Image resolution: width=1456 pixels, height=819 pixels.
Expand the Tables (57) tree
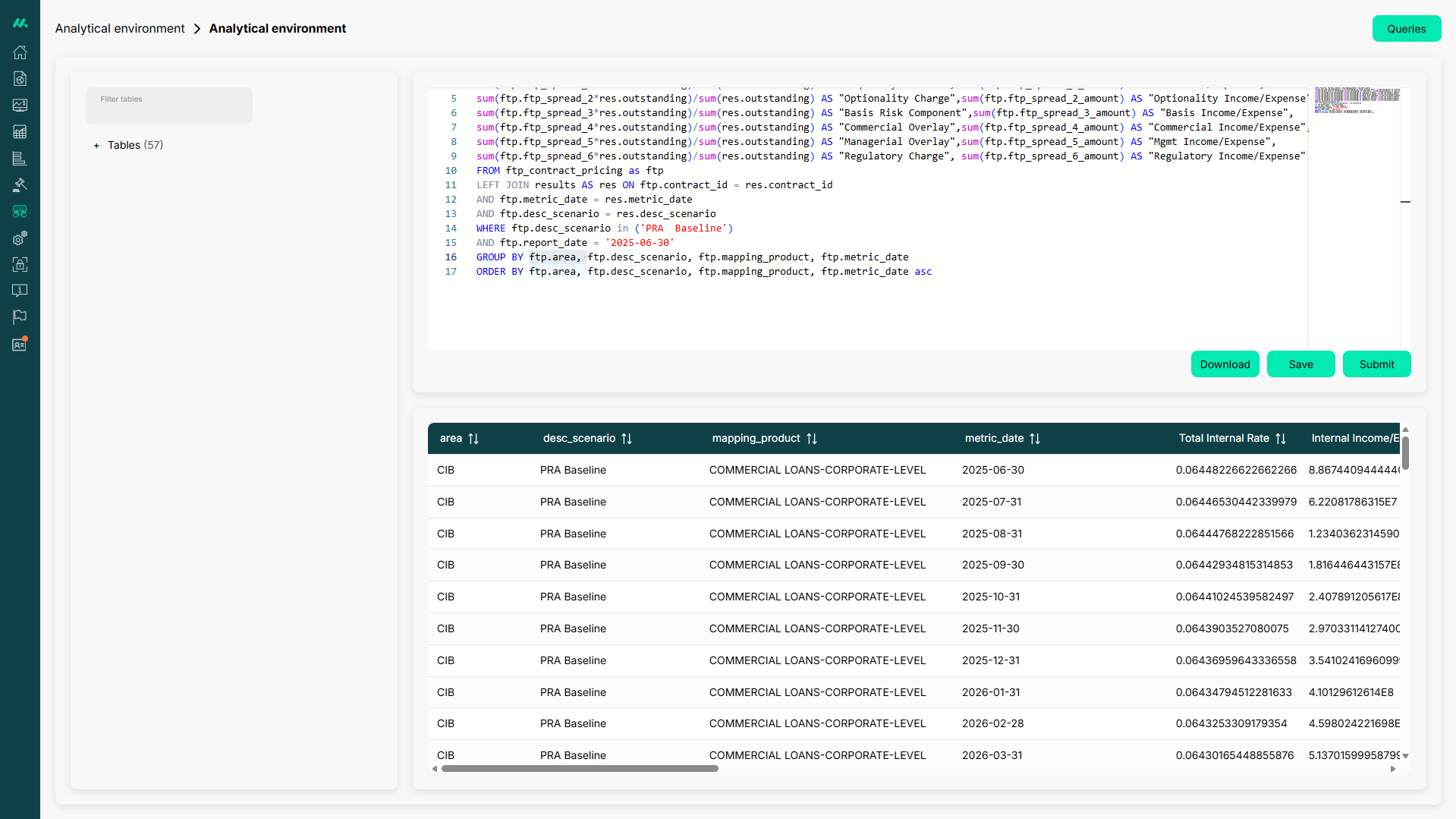[x=96, y=146]
